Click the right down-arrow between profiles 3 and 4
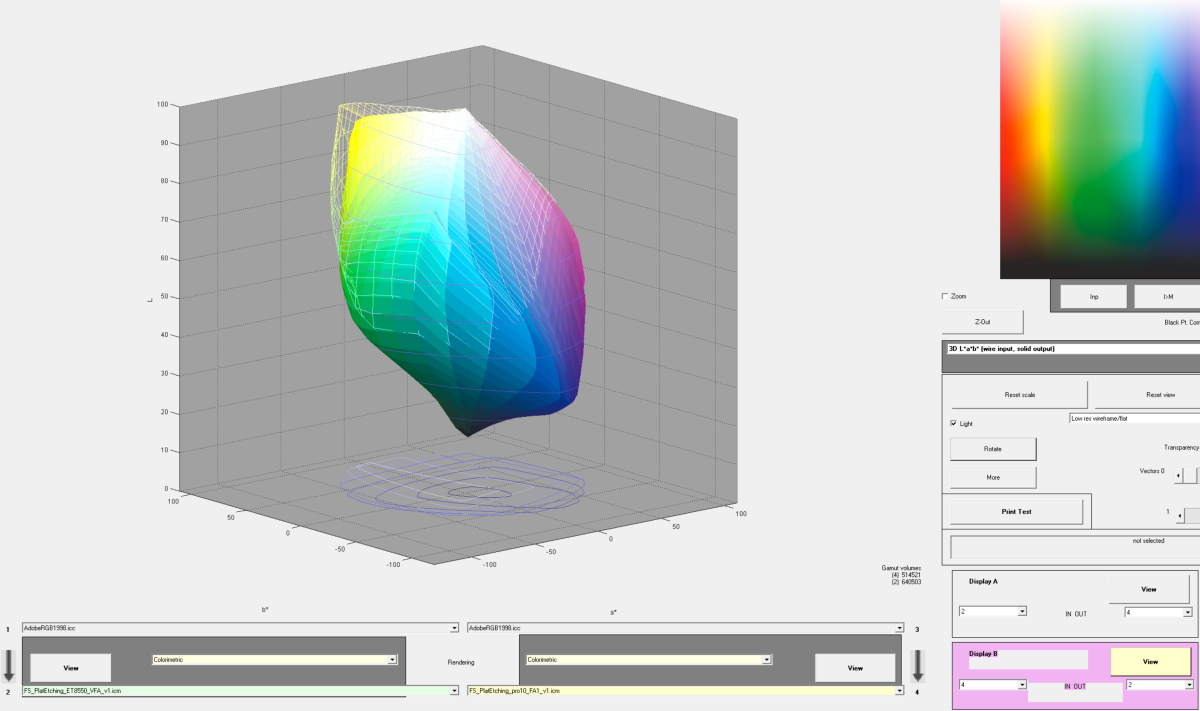This screenshot has height=711, width=1200. (x=918, y=665)
